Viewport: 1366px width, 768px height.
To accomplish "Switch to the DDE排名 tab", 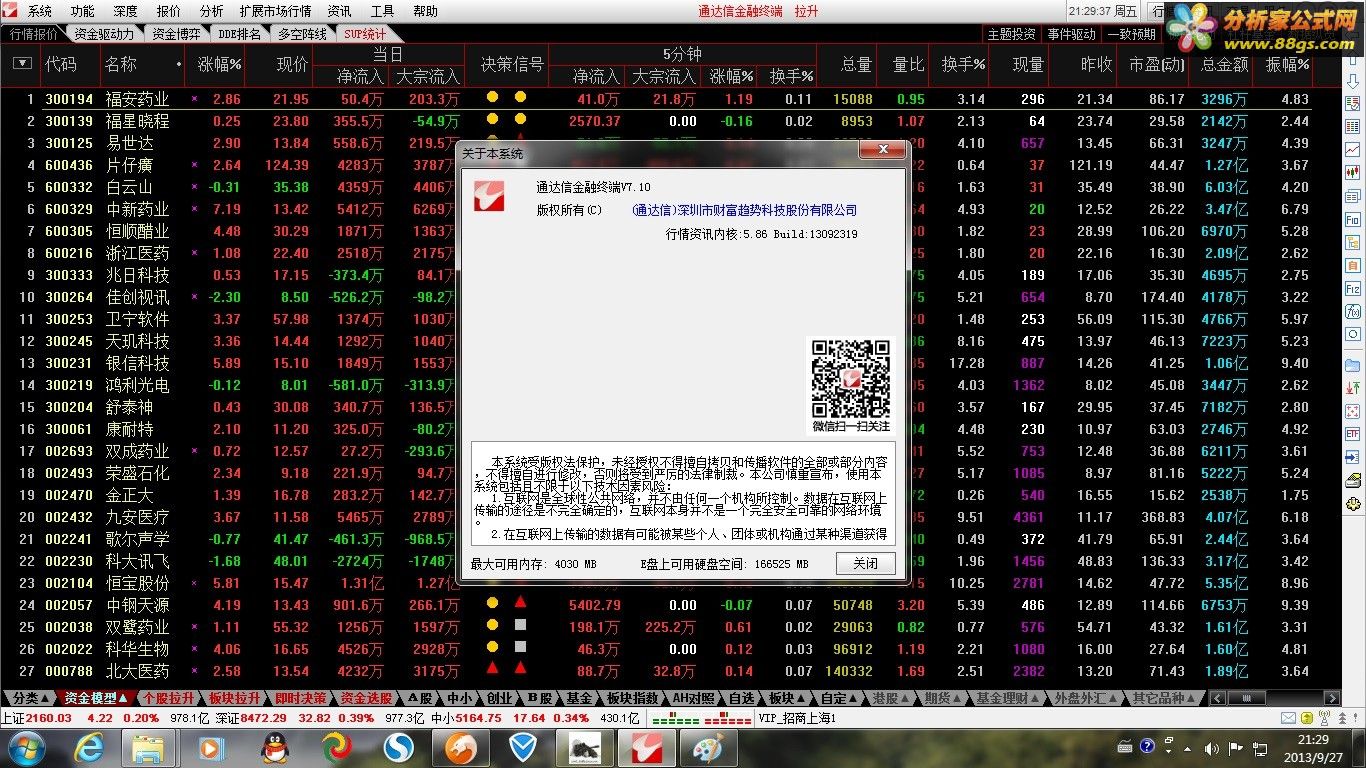I will (x=239, y=34).
